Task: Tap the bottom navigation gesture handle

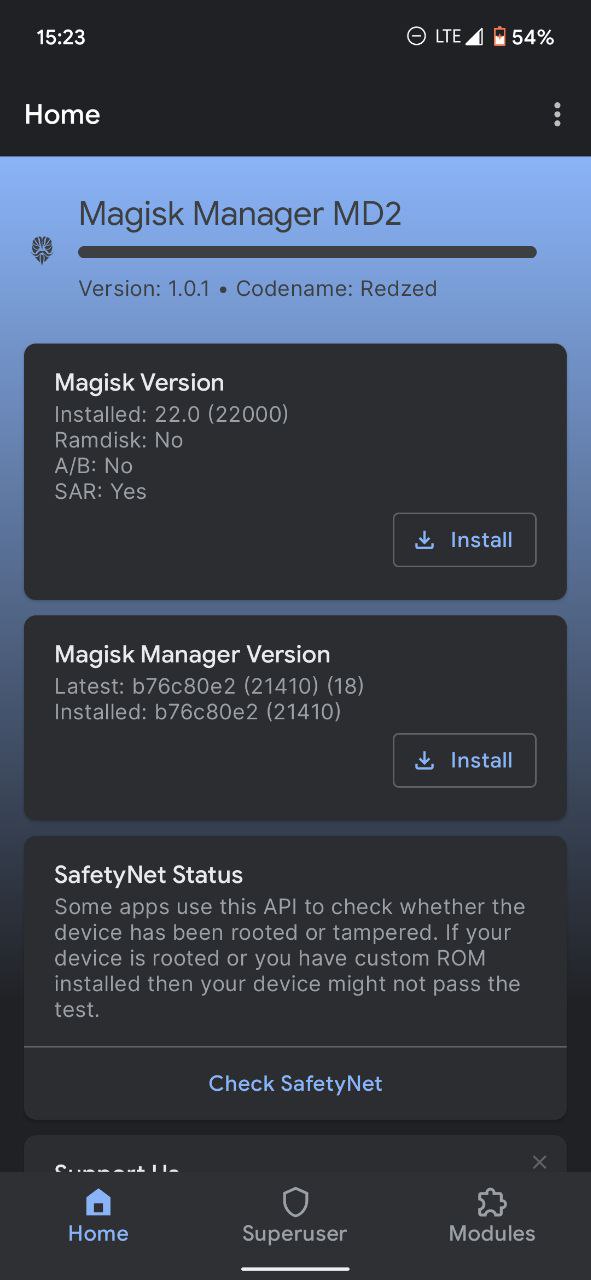Action: [295, 1269]
